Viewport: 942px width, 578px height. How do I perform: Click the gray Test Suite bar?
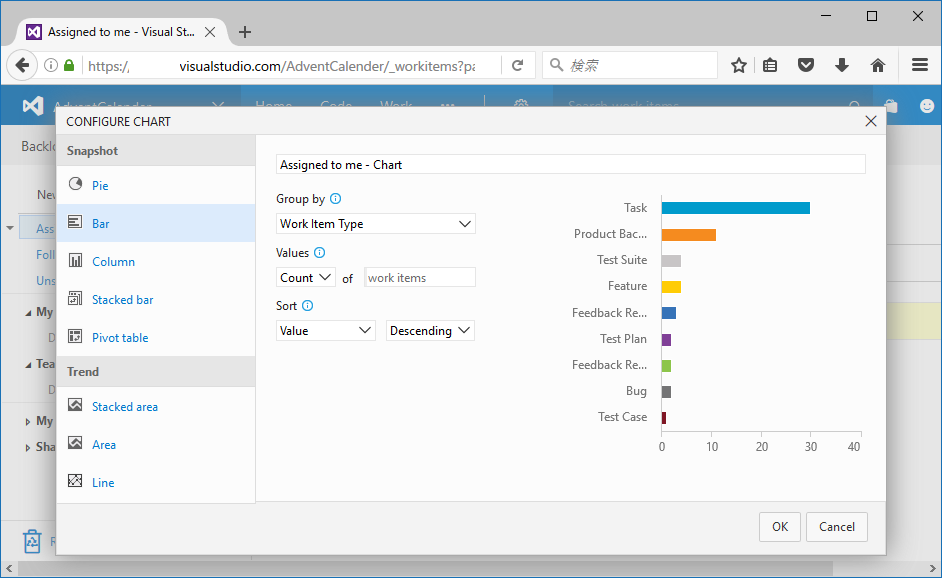tap(672, 261)
